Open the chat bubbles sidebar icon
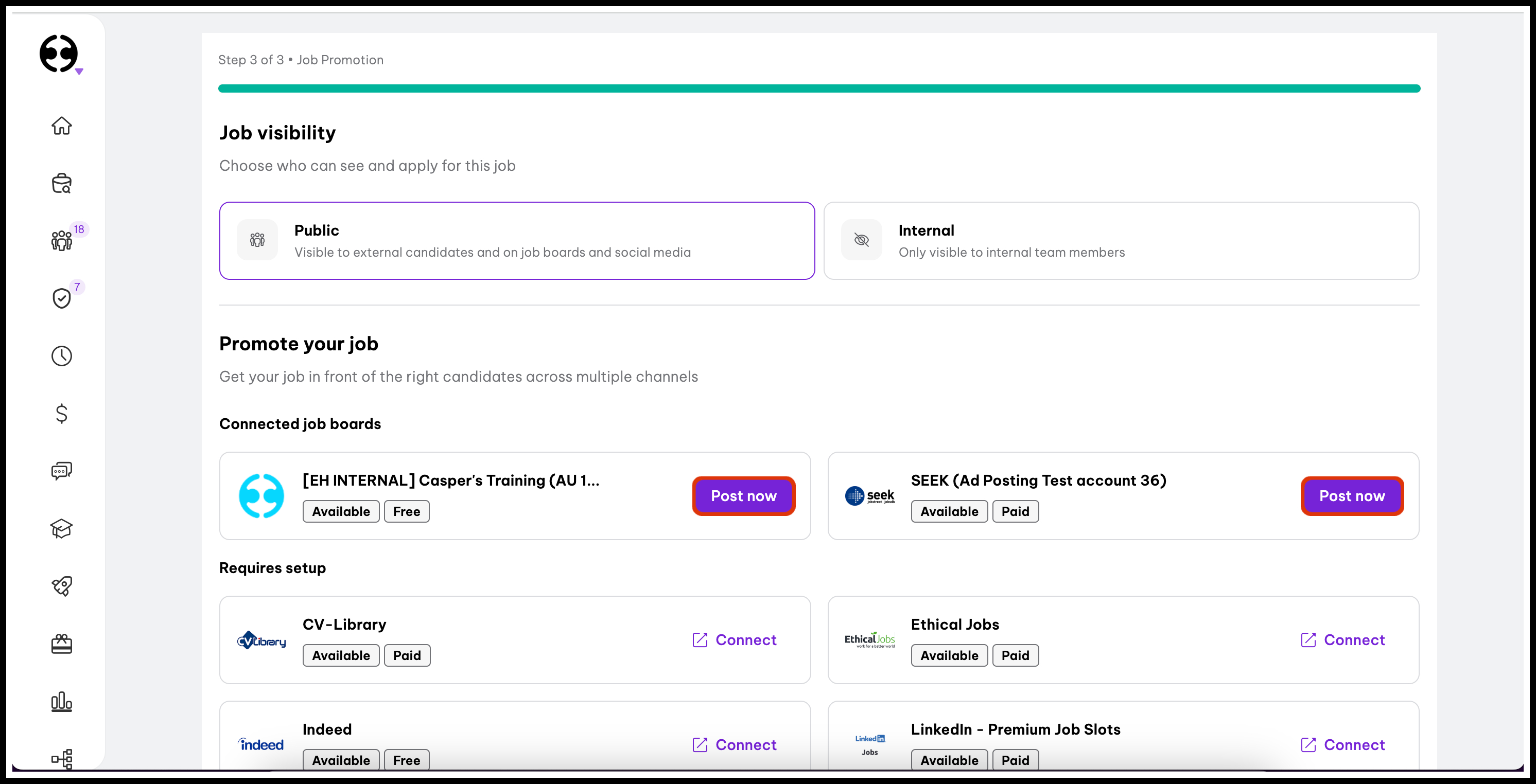Screen dimensions: 1536x784 tap(61, 471)
